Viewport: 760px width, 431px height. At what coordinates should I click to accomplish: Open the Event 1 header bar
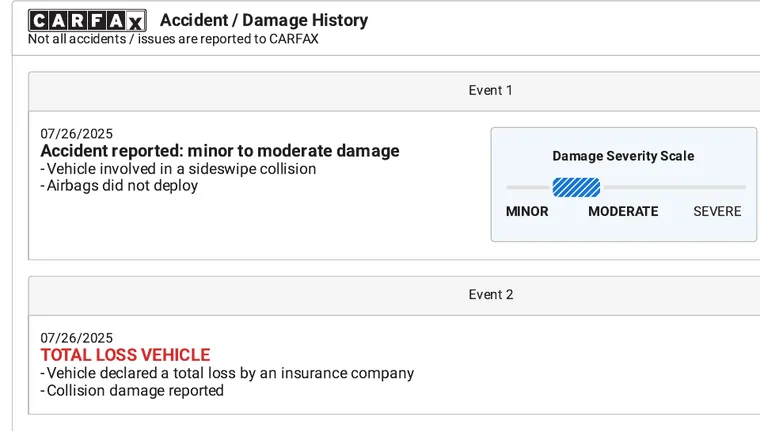pos(394,91)
